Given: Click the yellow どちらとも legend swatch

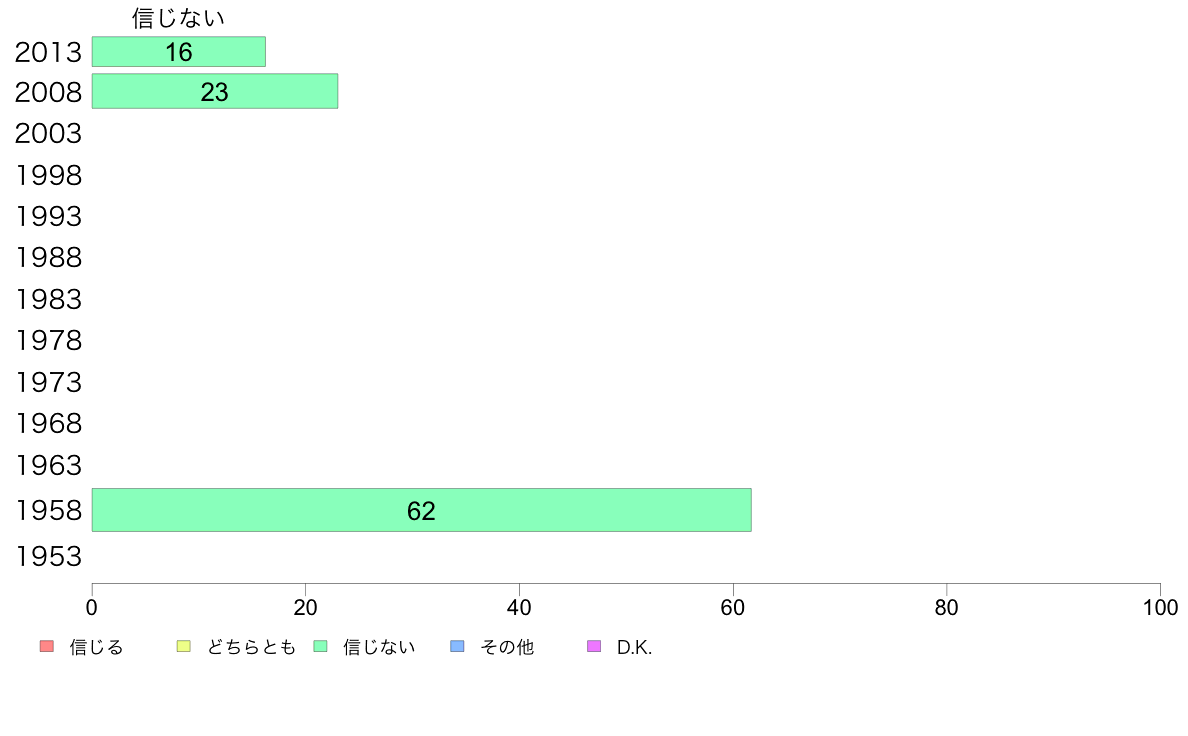Looking at the screenshot, I should coord(183,646).
